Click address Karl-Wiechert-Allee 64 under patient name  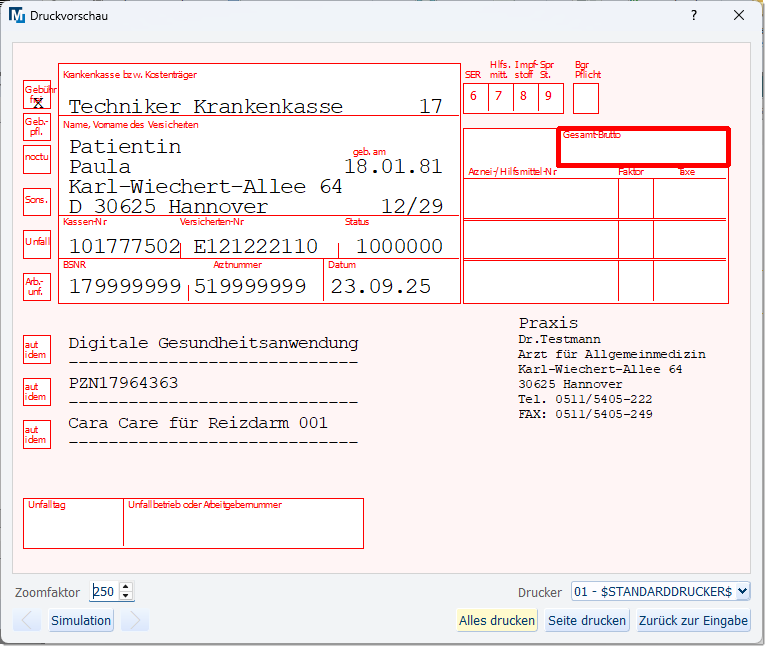(x=205, y=187)
